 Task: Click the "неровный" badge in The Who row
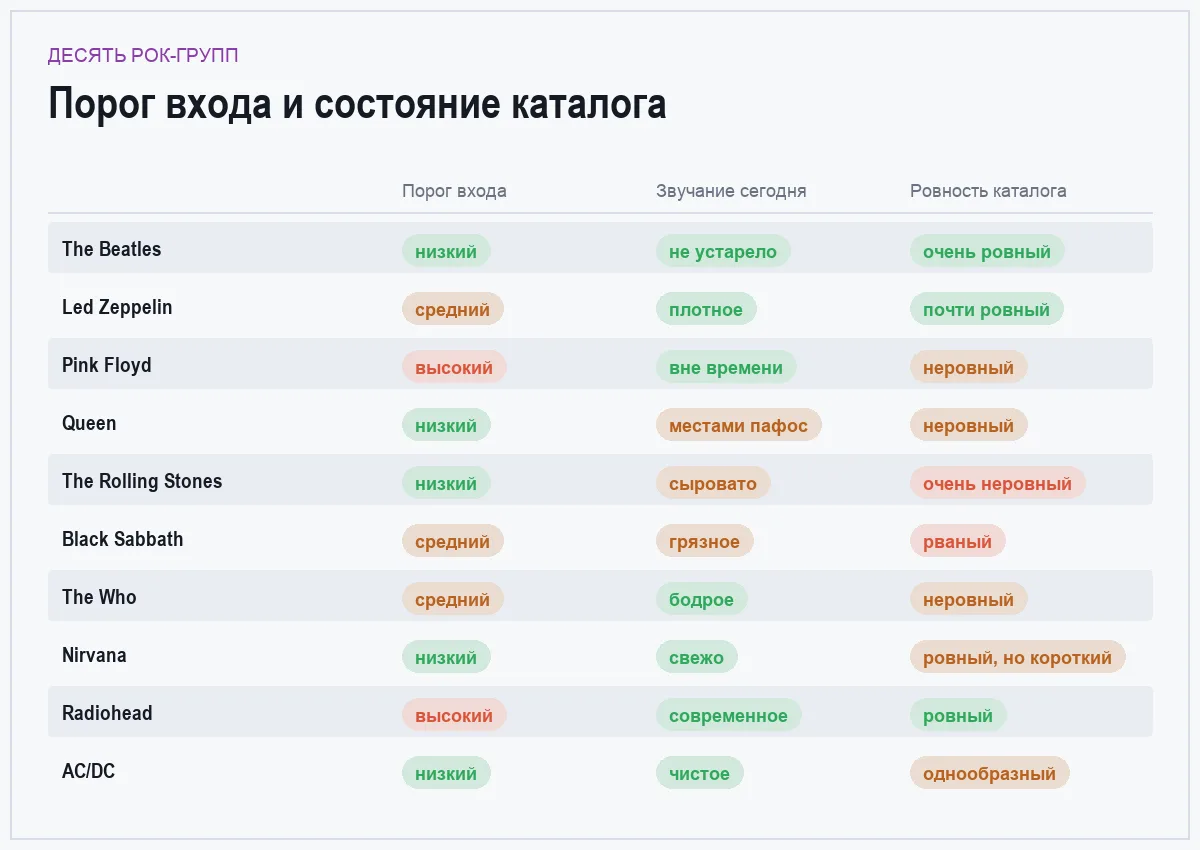coord(969,599)
